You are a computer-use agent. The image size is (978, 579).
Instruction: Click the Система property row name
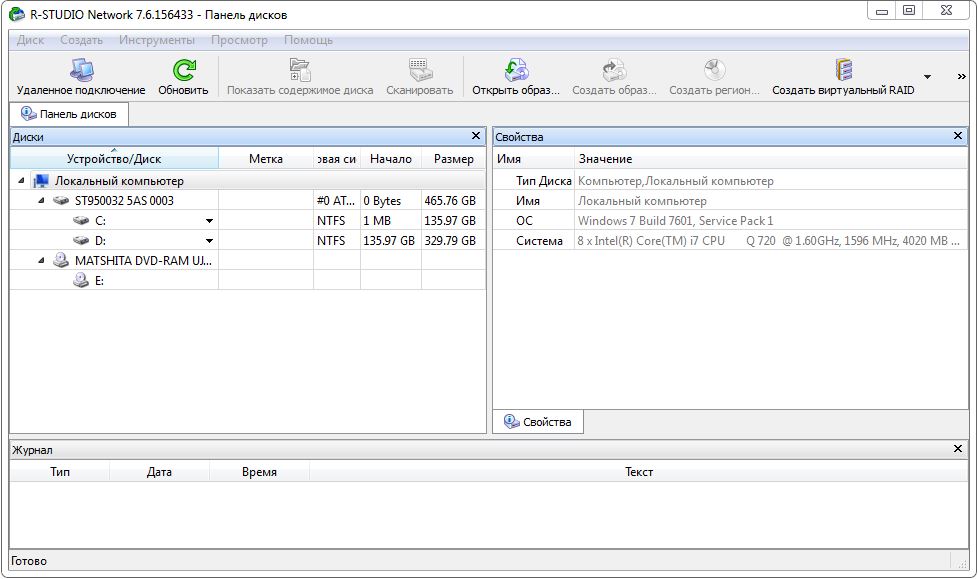coord(539,241)
